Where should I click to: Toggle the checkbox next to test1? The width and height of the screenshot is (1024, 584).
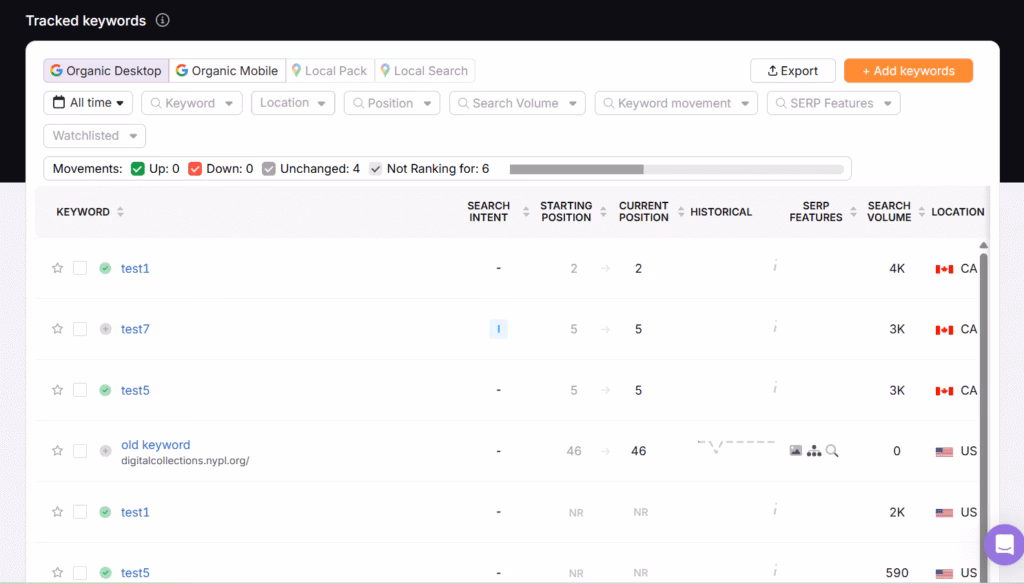tap(80, 268)
